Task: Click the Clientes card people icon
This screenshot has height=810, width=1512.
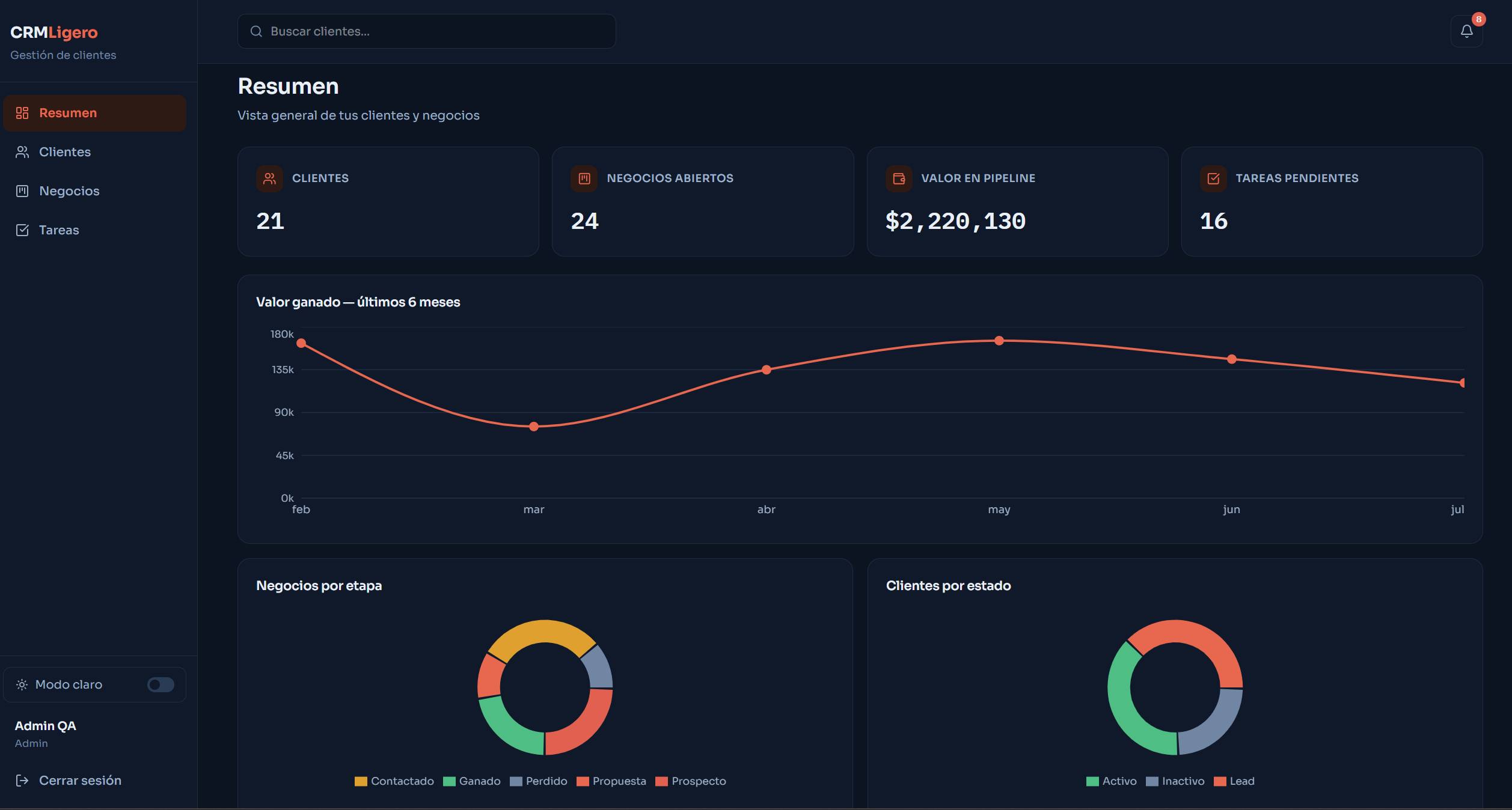Action: (269, 178)
